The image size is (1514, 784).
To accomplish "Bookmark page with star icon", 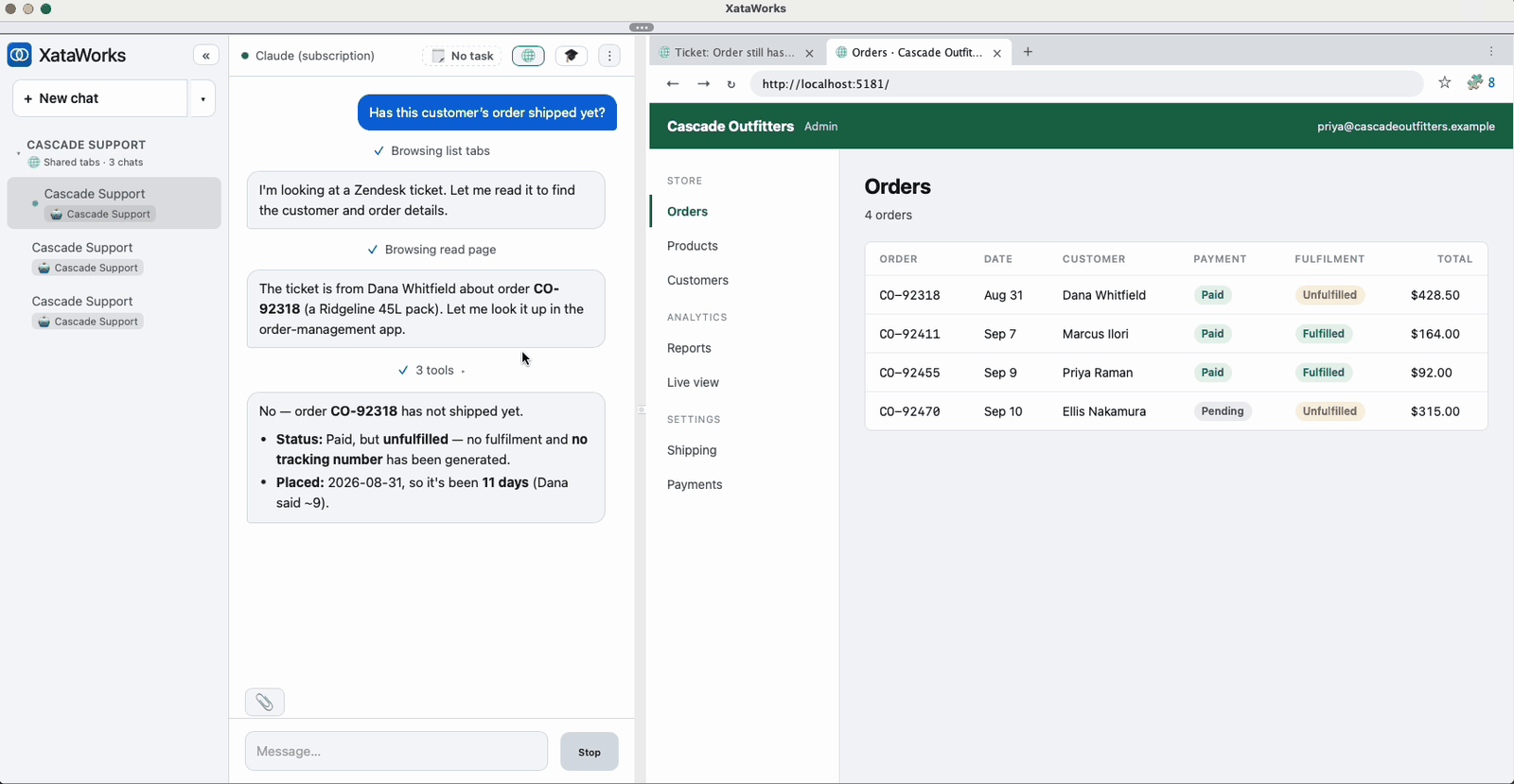I will coord(1445,82).
